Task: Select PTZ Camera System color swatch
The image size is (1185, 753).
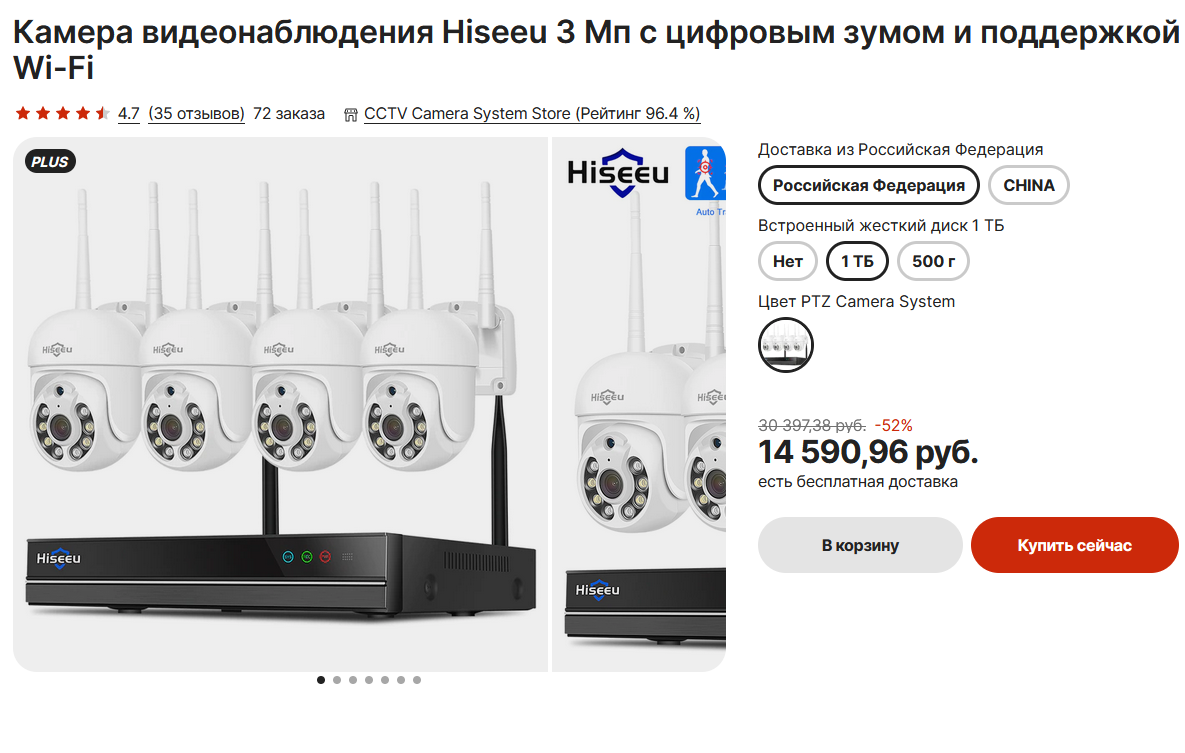Action: pos(786,345)
